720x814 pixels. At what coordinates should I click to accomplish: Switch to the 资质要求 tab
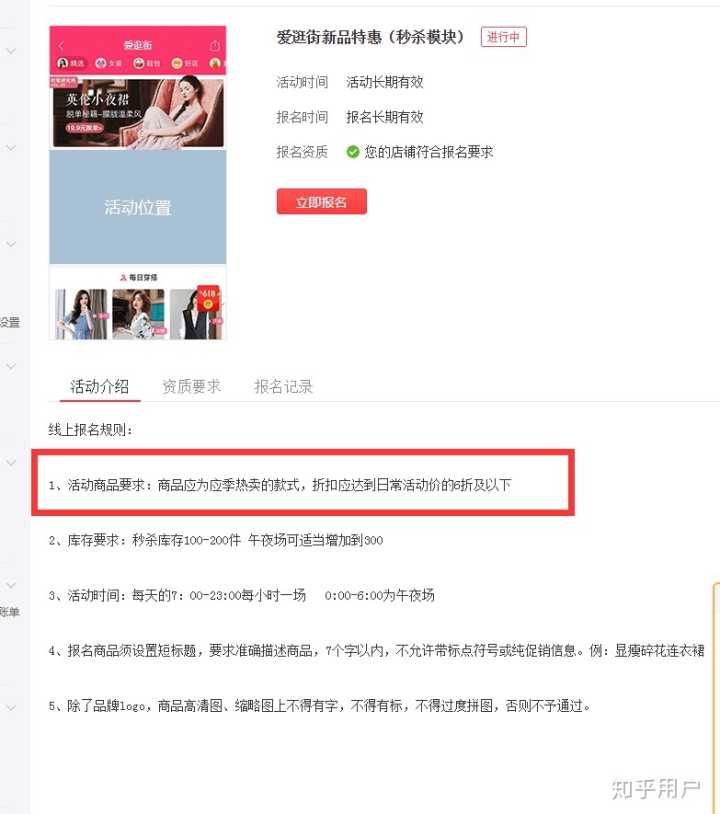tap(192, 386)
